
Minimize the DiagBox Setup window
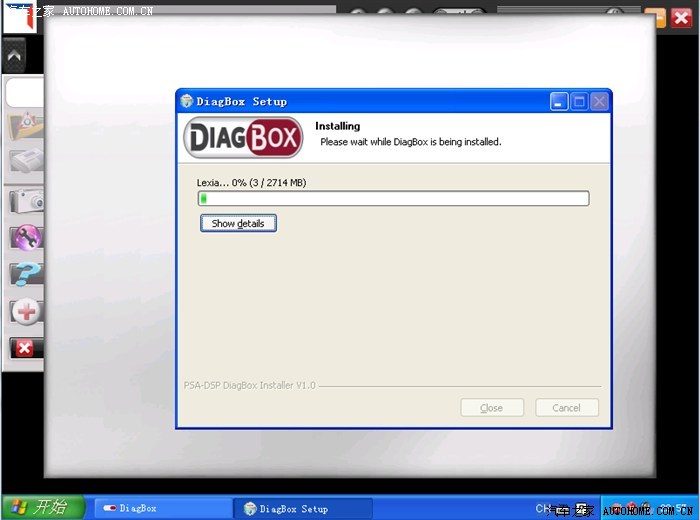click(559, 101)
